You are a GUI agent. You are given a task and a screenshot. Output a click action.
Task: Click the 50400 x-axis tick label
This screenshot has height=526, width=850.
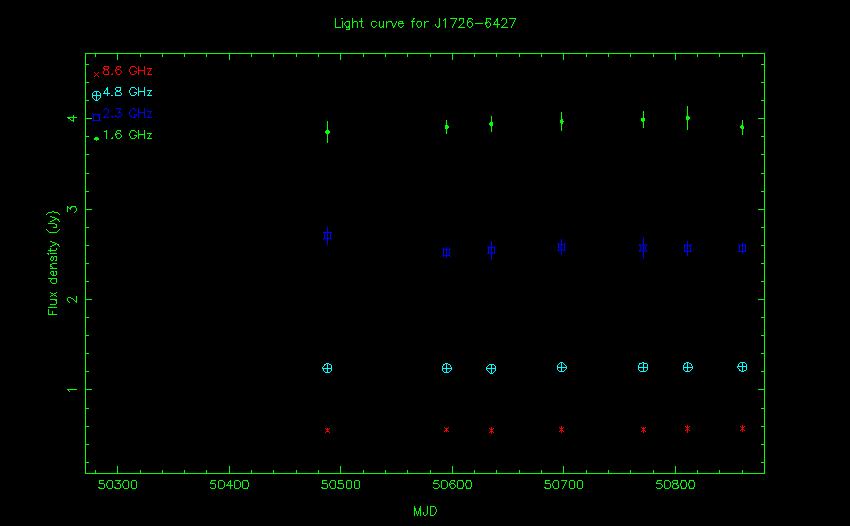[x=229, y=485]
